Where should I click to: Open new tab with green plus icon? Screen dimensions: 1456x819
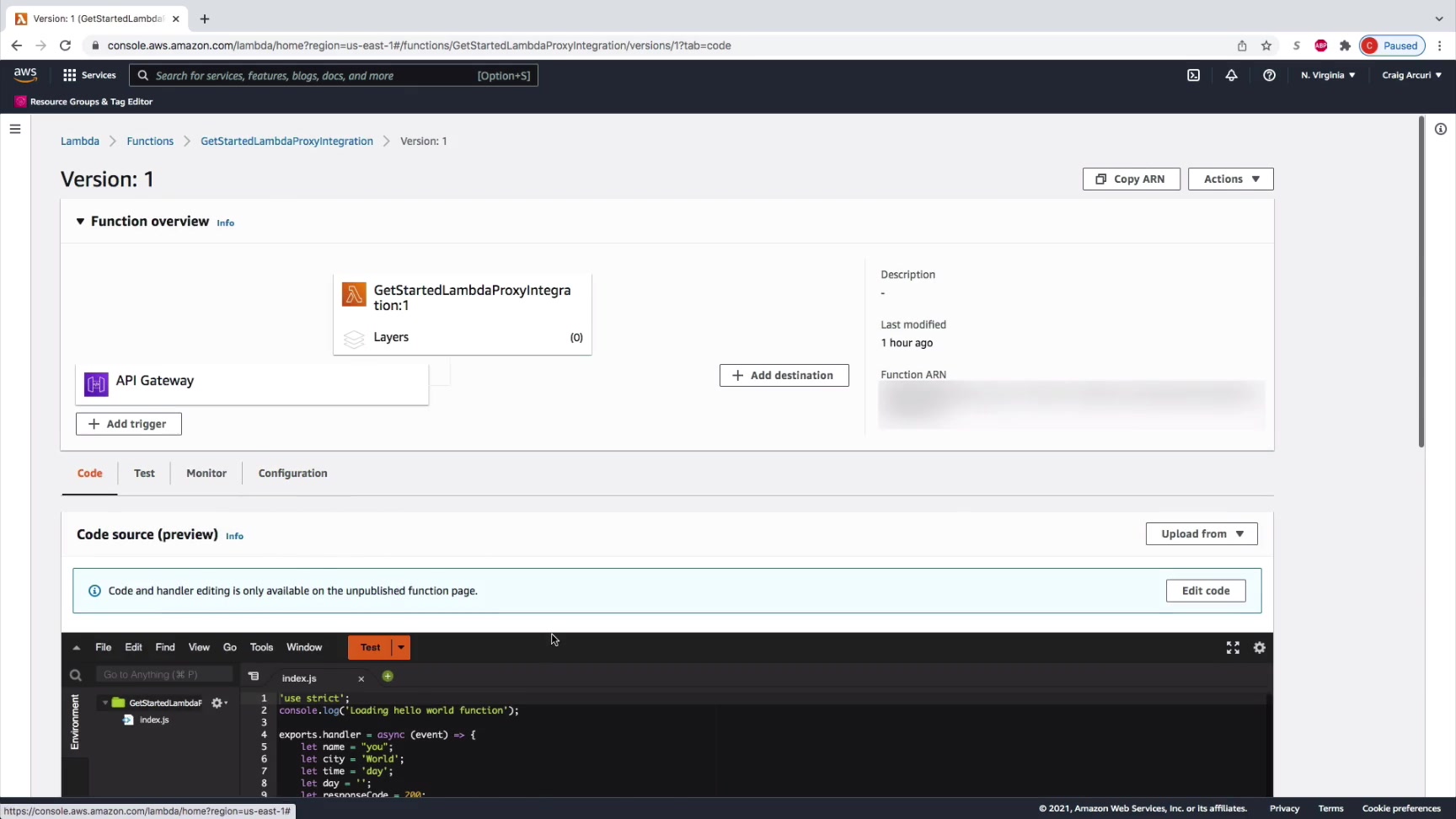click(388, 676)
